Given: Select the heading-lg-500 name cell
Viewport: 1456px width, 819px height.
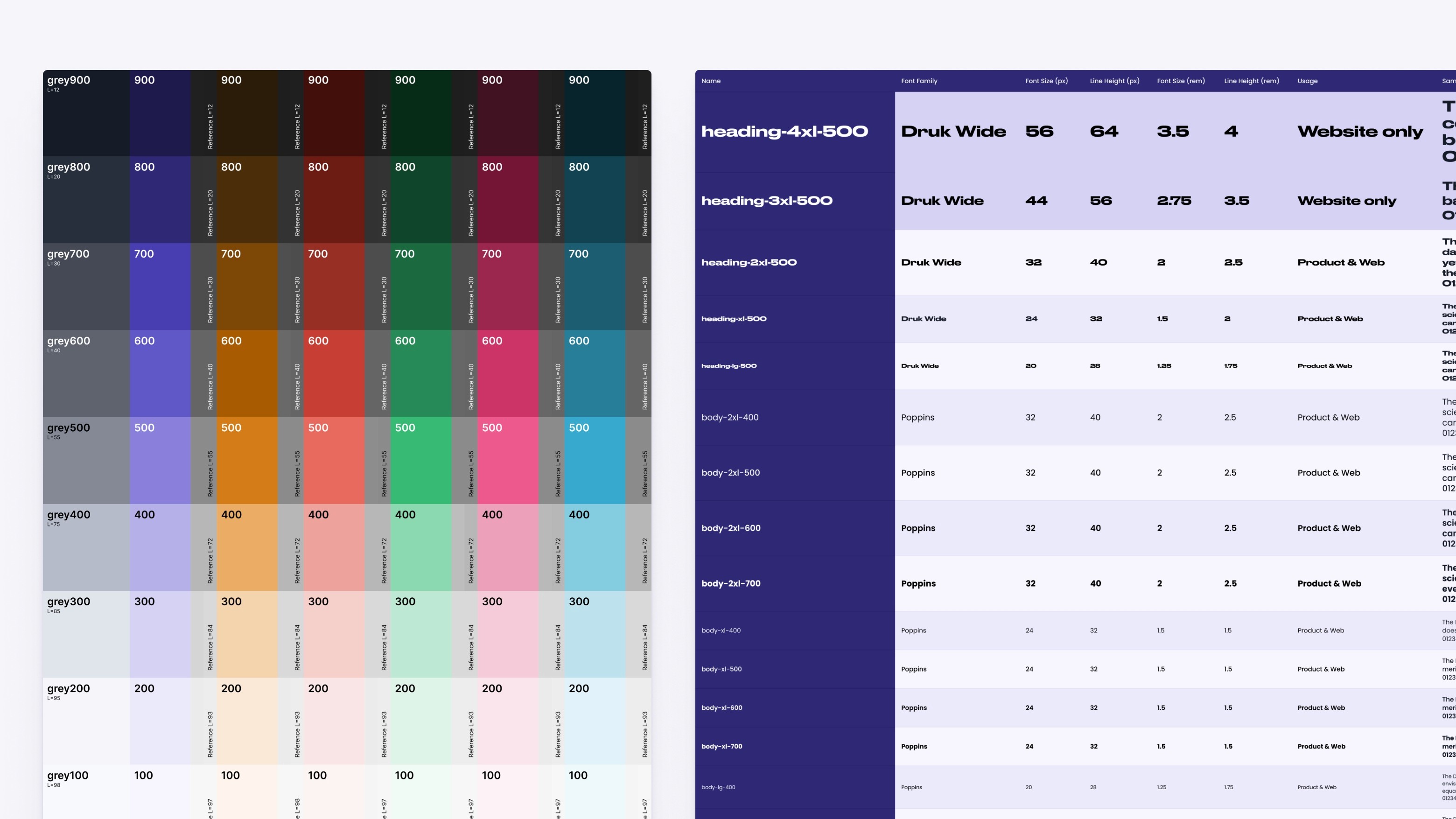Looking at the screenshot, I should point(795,366).
